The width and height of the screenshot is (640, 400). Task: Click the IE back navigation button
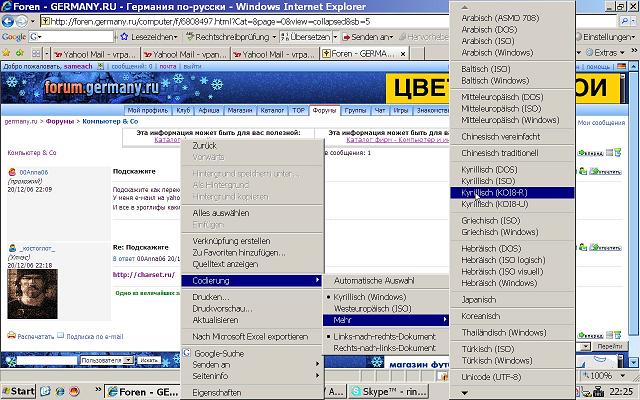pos(8,21)
